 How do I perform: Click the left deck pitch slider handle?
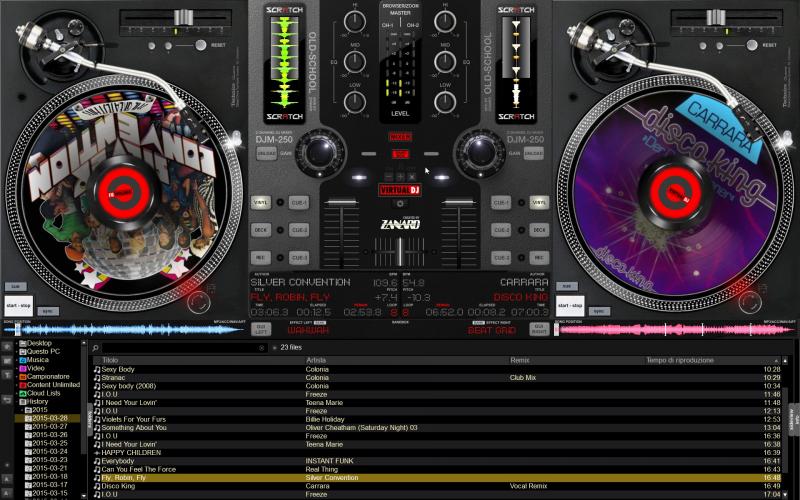183,17
